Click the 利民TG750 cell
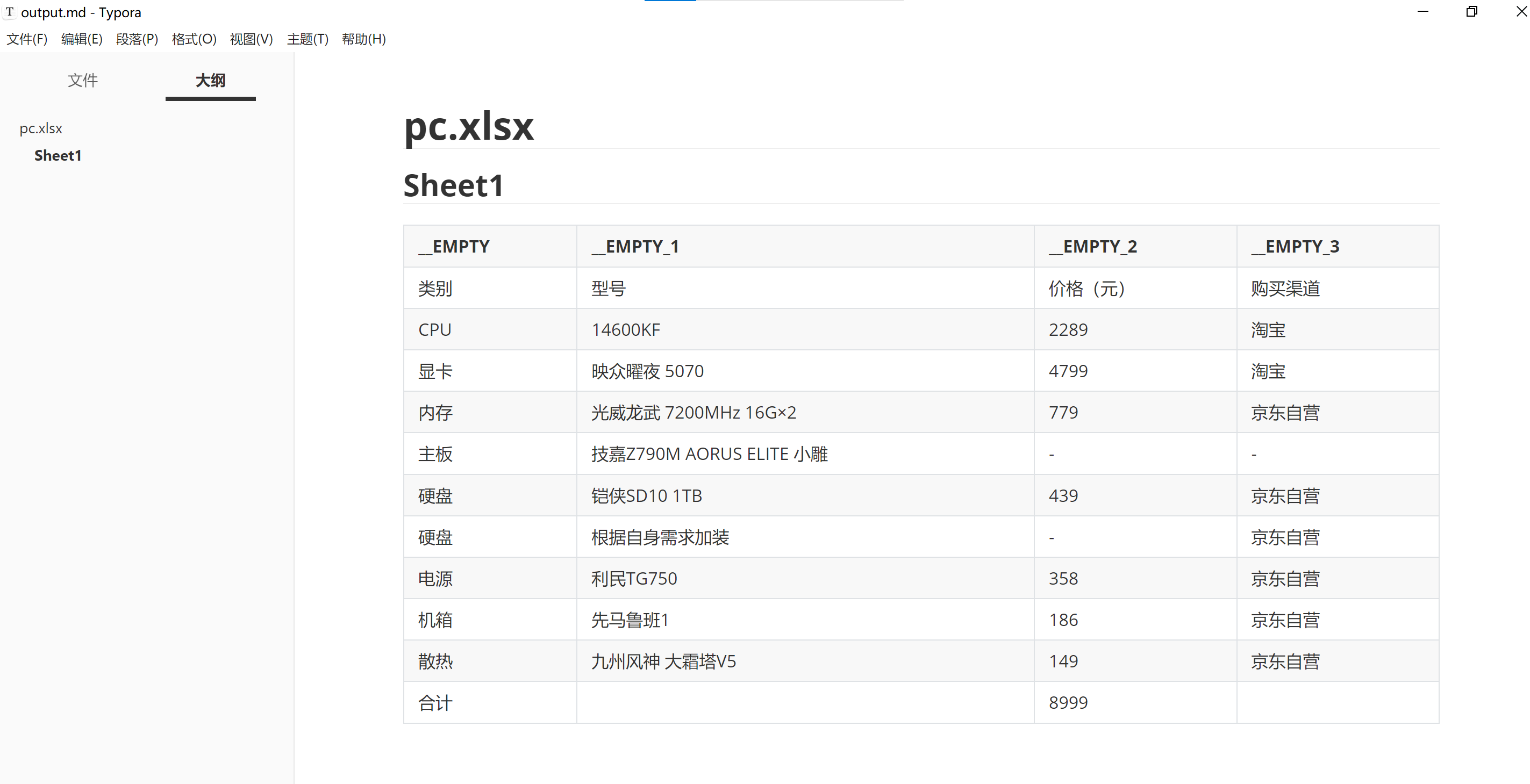 [805, 578]
